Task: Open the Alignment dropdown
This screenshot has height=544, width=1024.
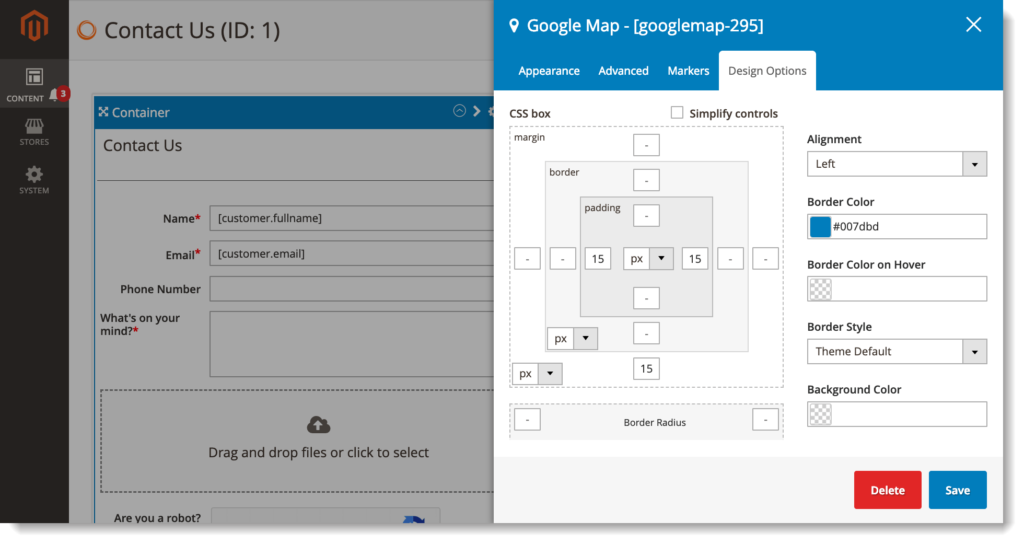Action: (896, 164)
